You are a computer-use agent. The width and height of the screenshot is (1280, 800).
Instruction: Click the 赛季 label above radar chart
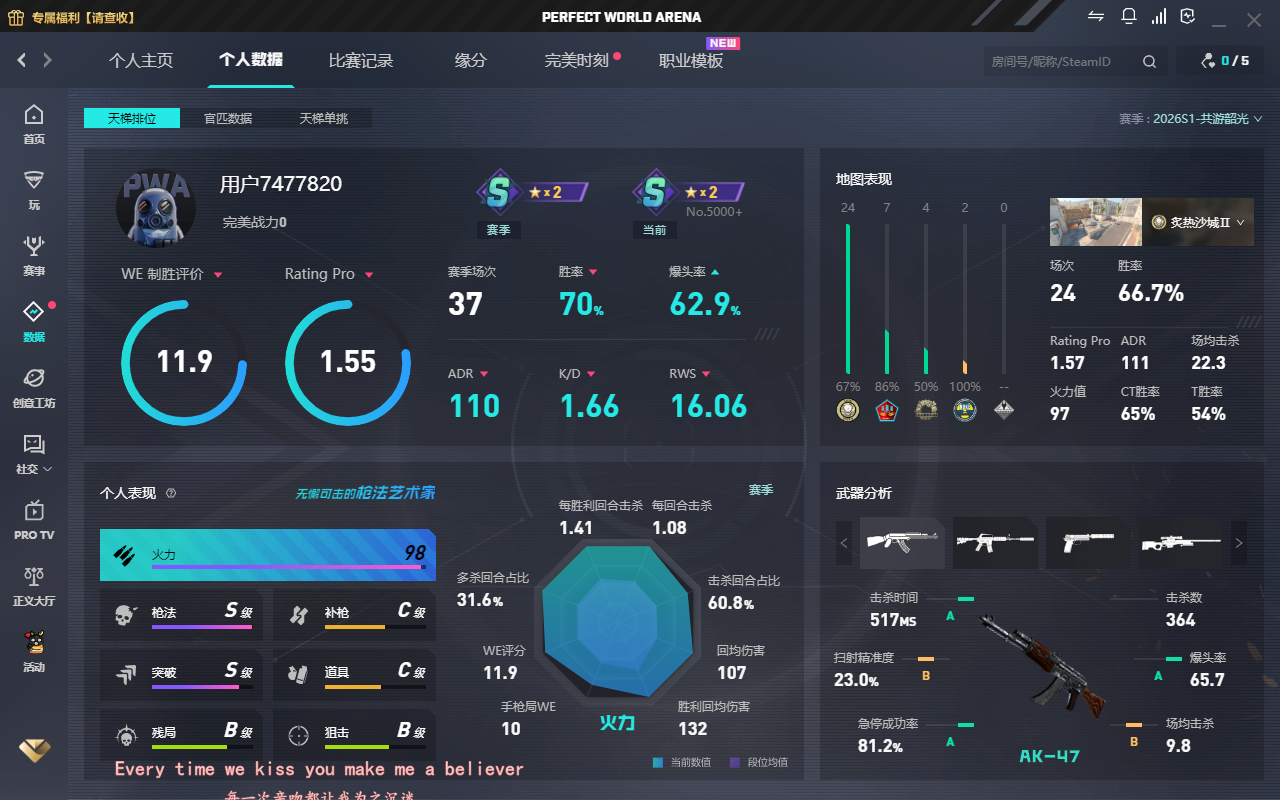[x=761, y=490]
